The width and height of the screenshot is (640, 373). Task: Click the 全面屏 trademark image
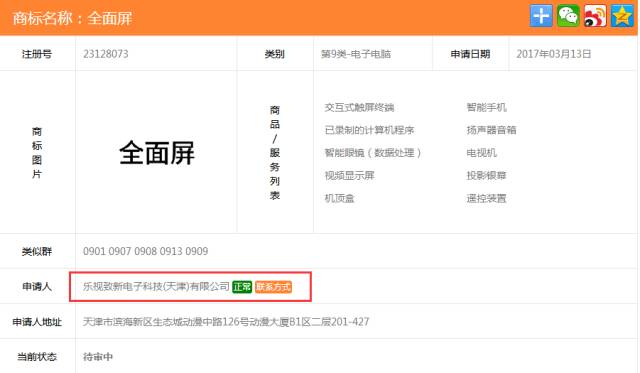[157, 153]
